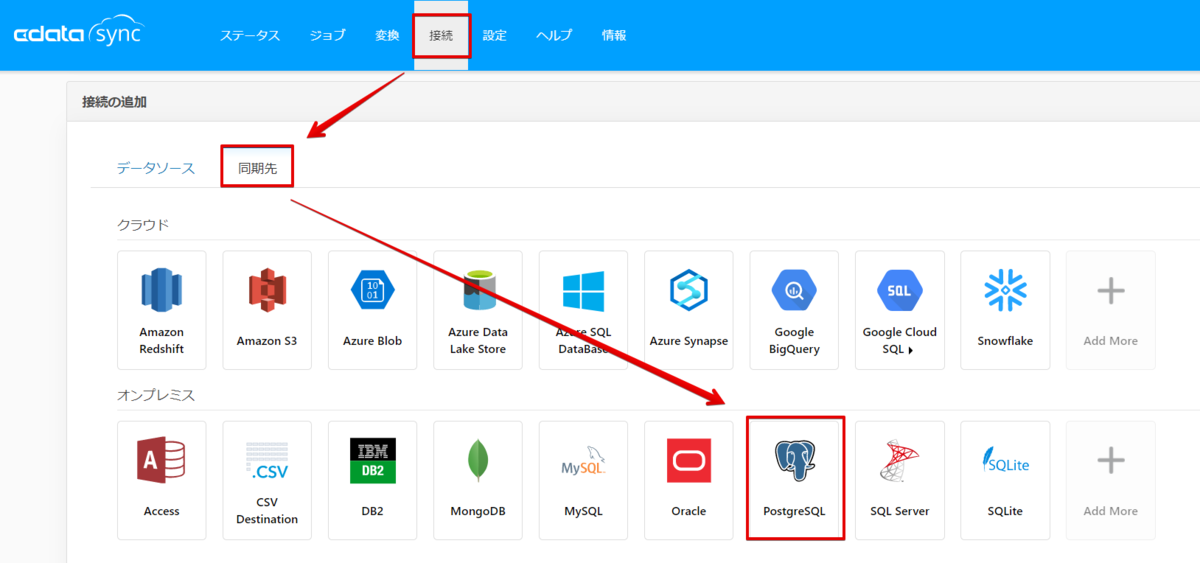Choose Azure SQL Database connector
This screenshot has height=563, width=1200.
pyautogui.click(x=583, y=310)
